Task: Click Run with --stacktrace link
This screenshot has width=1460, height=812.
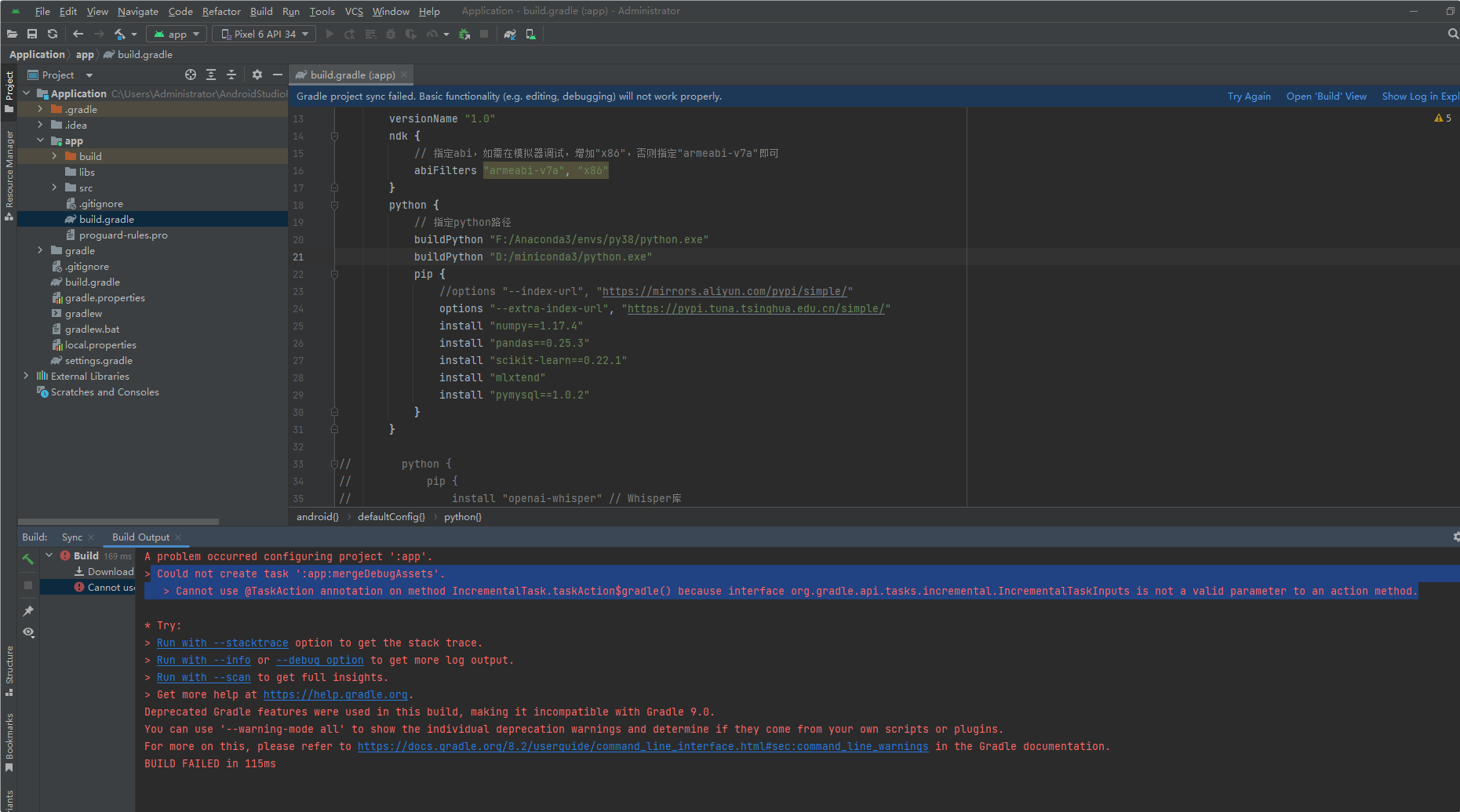Action: [x=222, y=643]
